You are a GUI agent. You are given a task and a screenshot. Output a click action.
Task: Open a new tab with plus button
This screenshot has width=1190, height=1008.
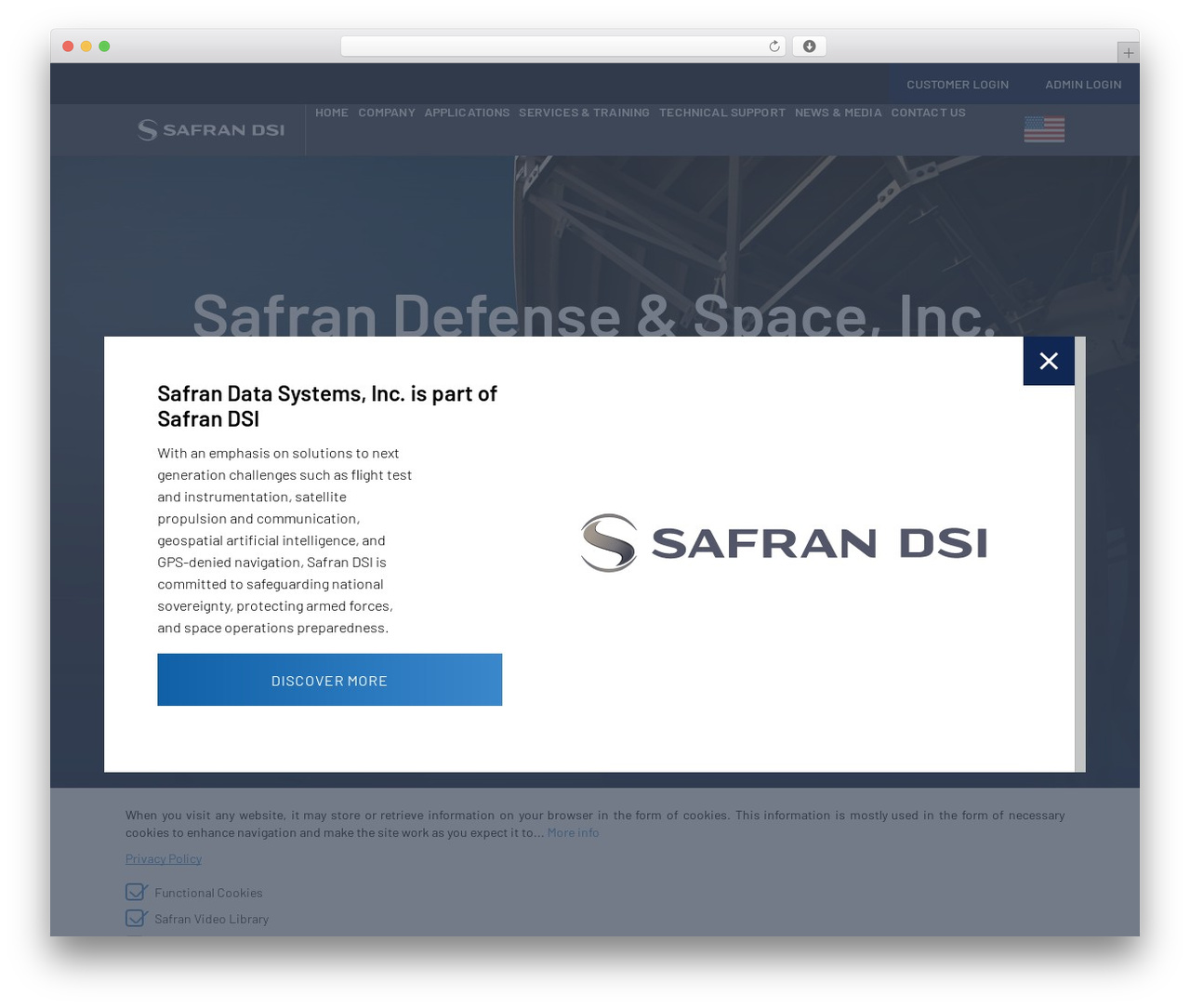[x=1128, y=53]
